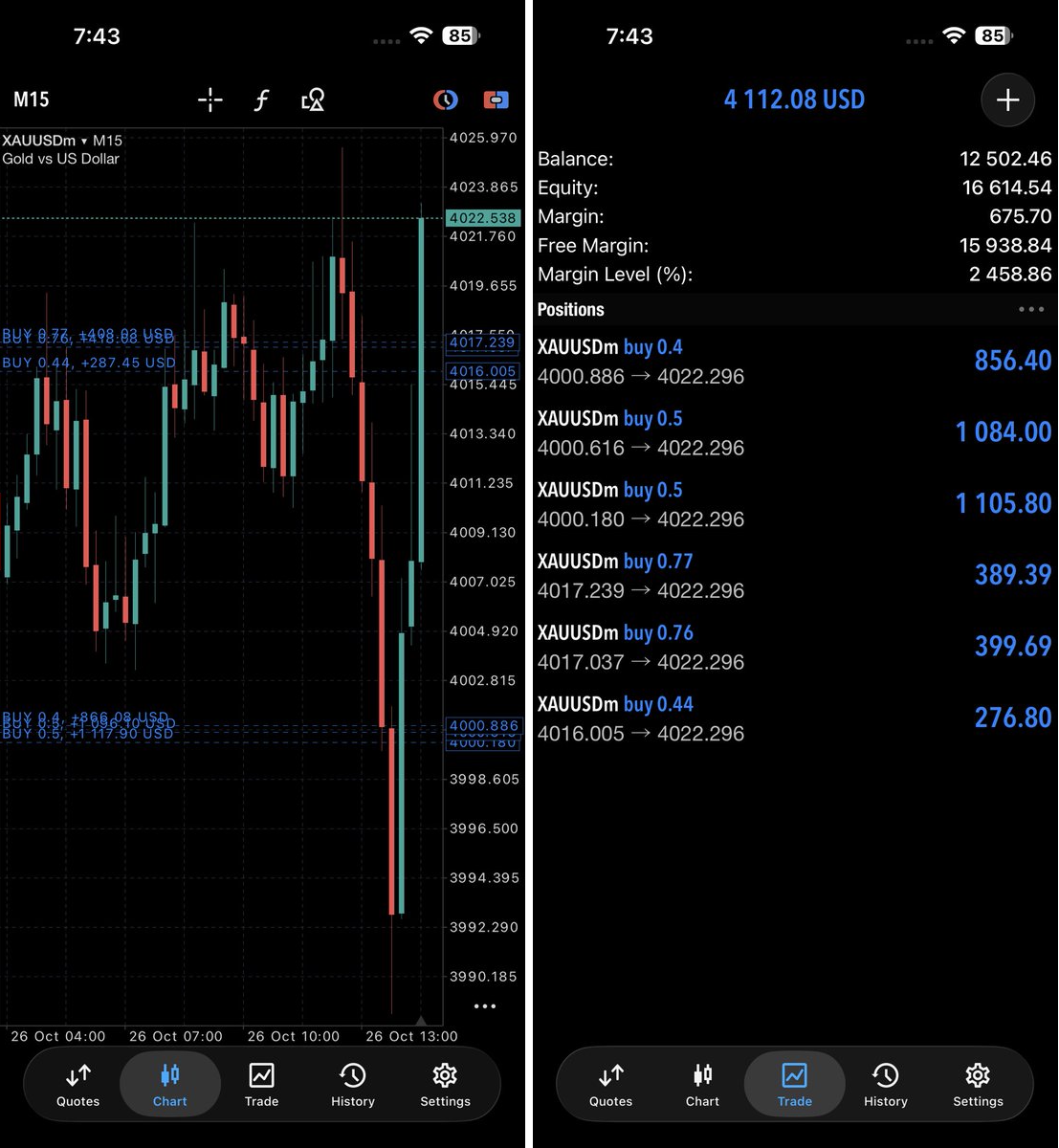Select the XAUUSDm buy 0.77 position
Image resolution: width=1059 pixels, height=1148 pixels.
(x=794, y=576)
